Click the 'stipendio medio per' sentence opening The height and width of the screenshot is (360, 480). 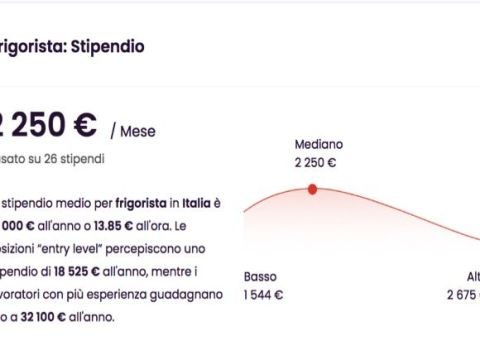[57, 203]
